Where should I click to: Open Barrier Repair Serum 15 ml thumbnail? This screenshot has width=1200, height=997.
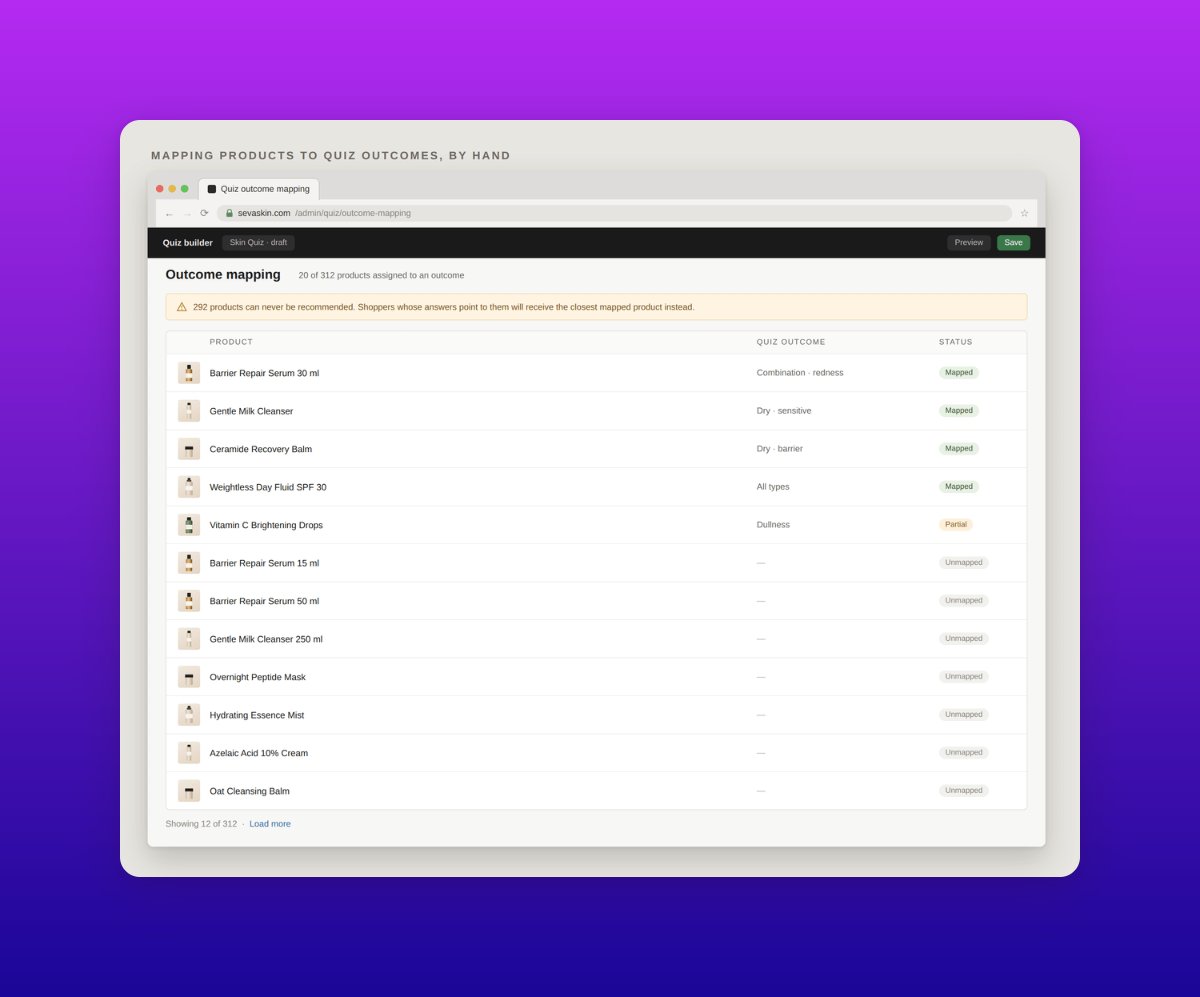click(189, 563)
